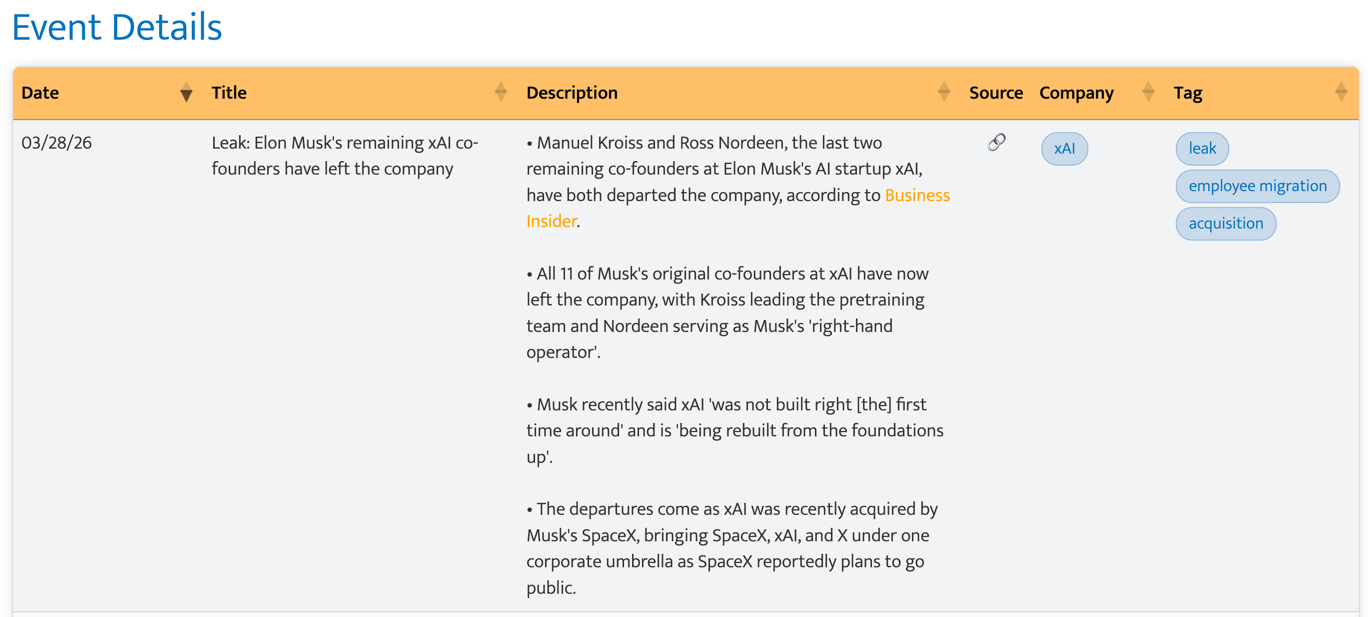Select the xAI company badge
Viewport: 1368px width, 617px height.
(x=1064, y=149)
